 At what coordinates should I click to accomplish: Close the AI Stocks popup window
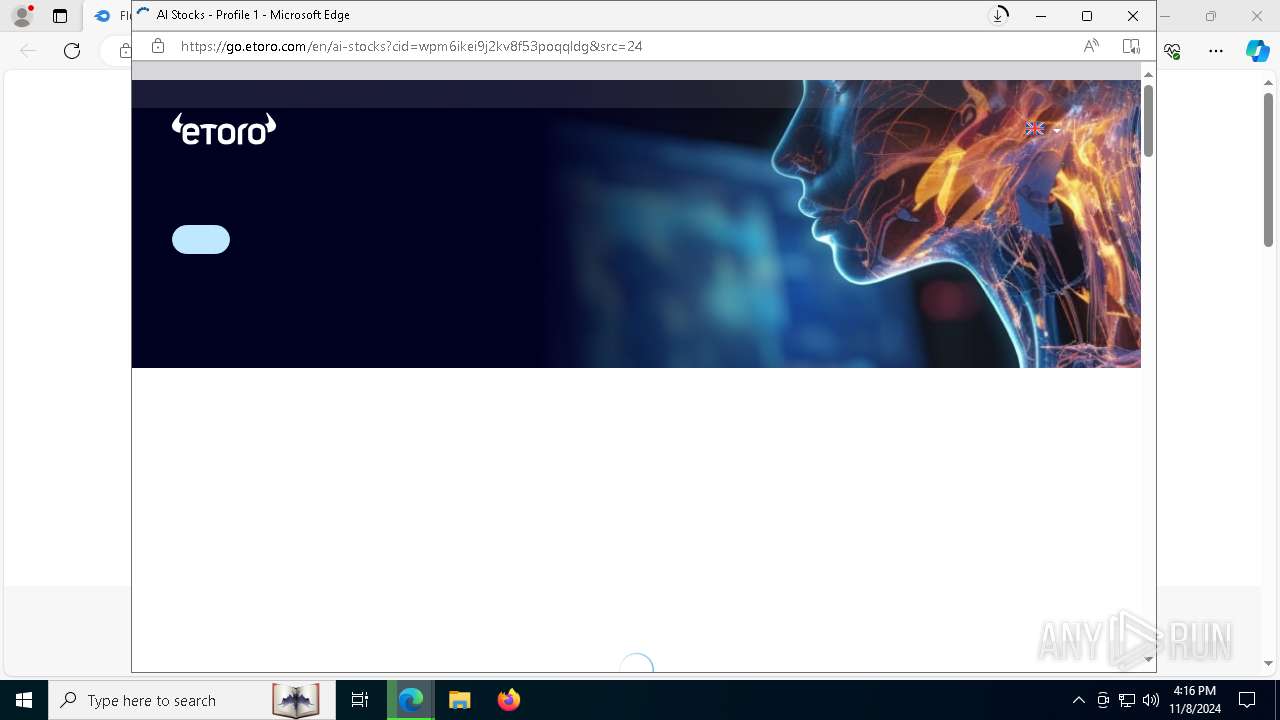(x=1133, y=16)
